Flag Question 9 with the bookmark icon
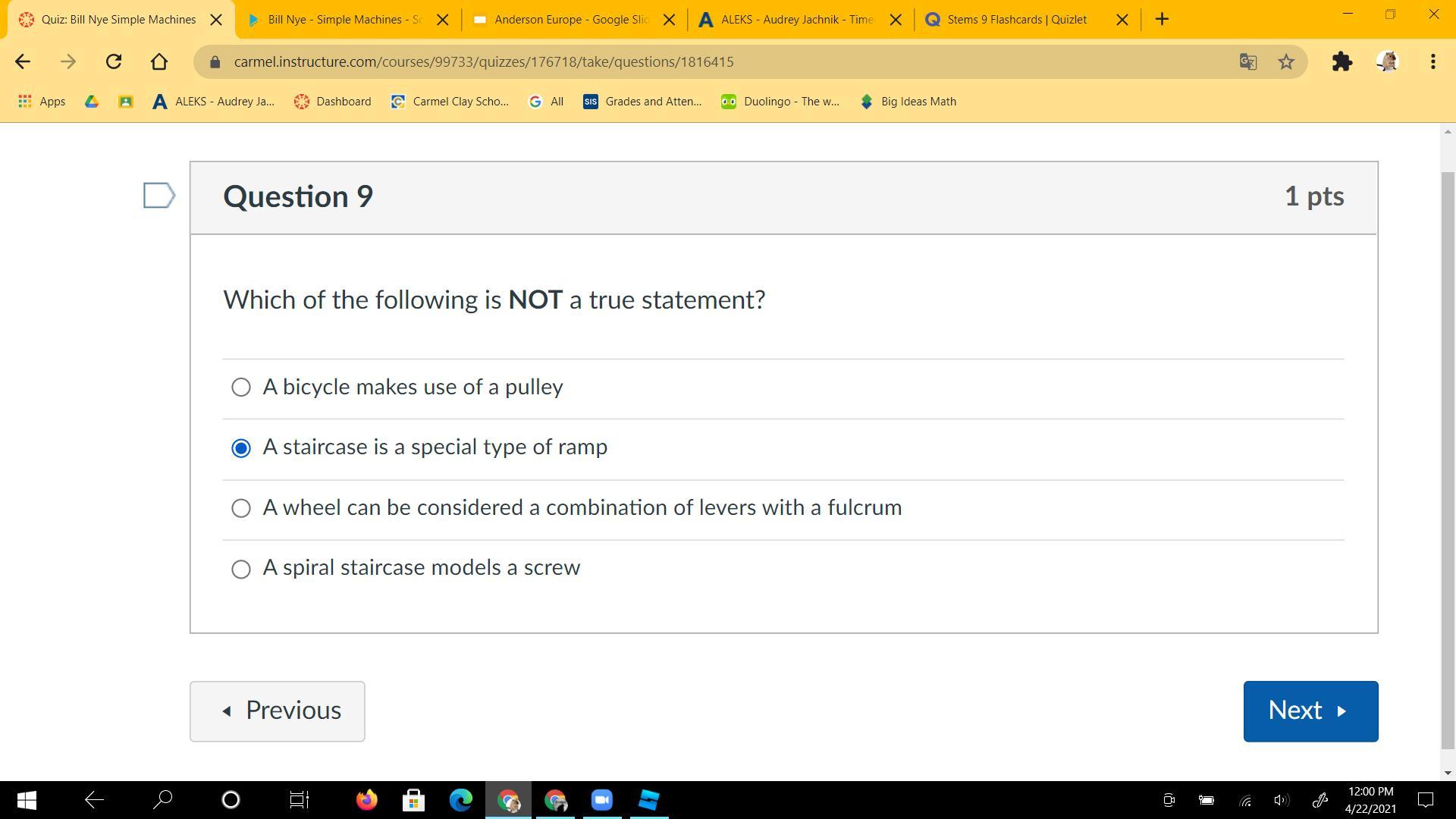1456x819 pixels. tap(159, 196)
